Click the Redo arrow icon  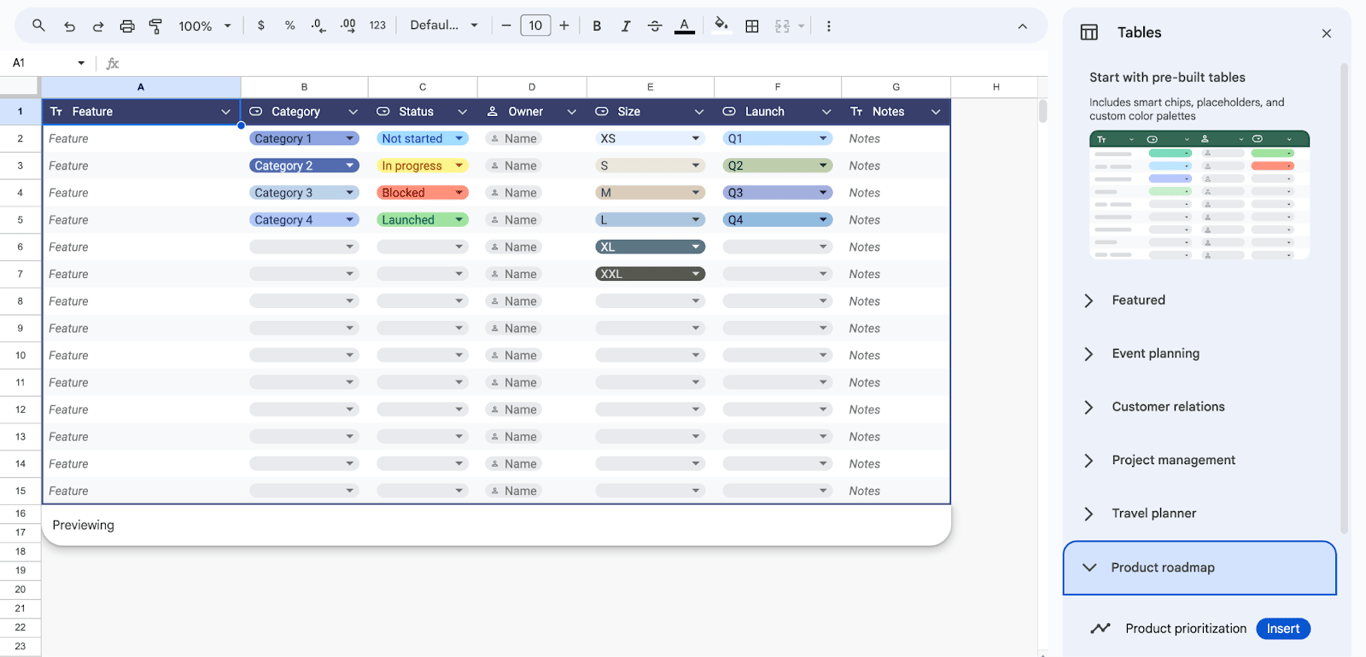(98, 26)
